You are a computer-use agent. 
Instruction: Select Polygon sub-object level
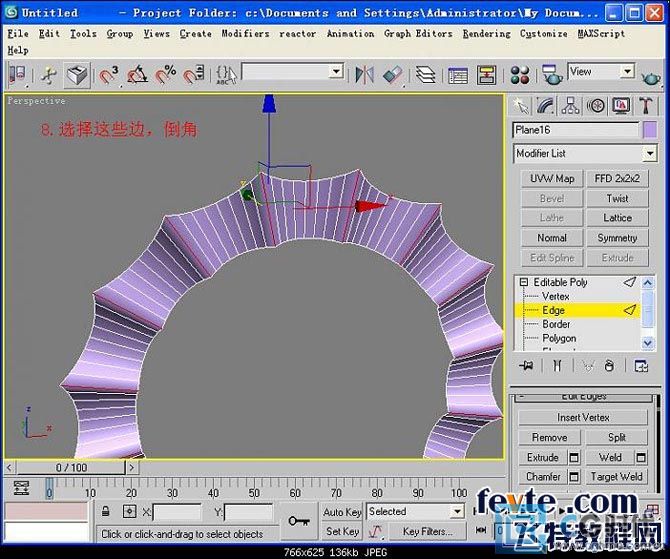click(559, 338)
